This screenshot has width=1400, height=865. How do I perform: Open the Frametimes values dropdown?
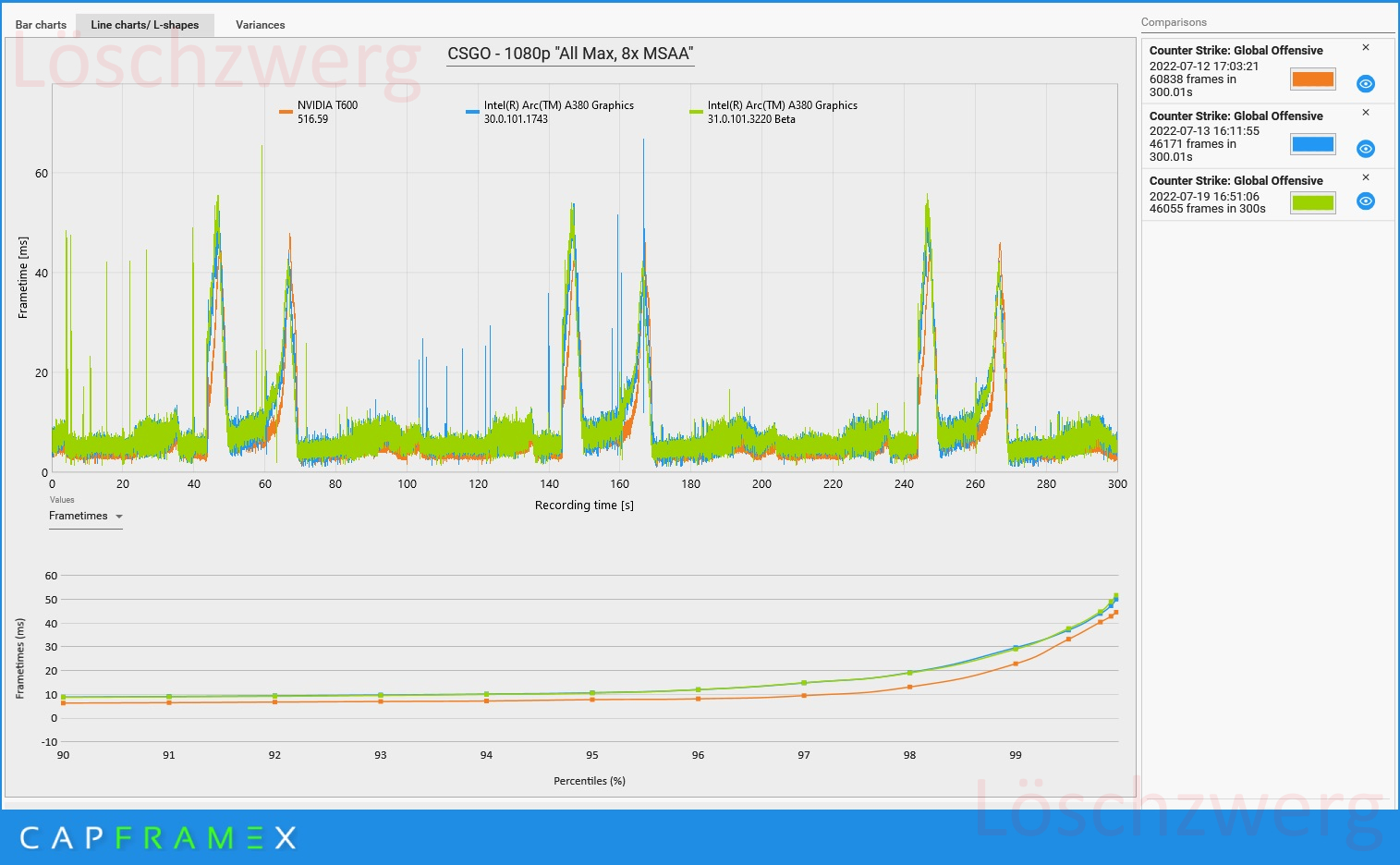(86, 517)
